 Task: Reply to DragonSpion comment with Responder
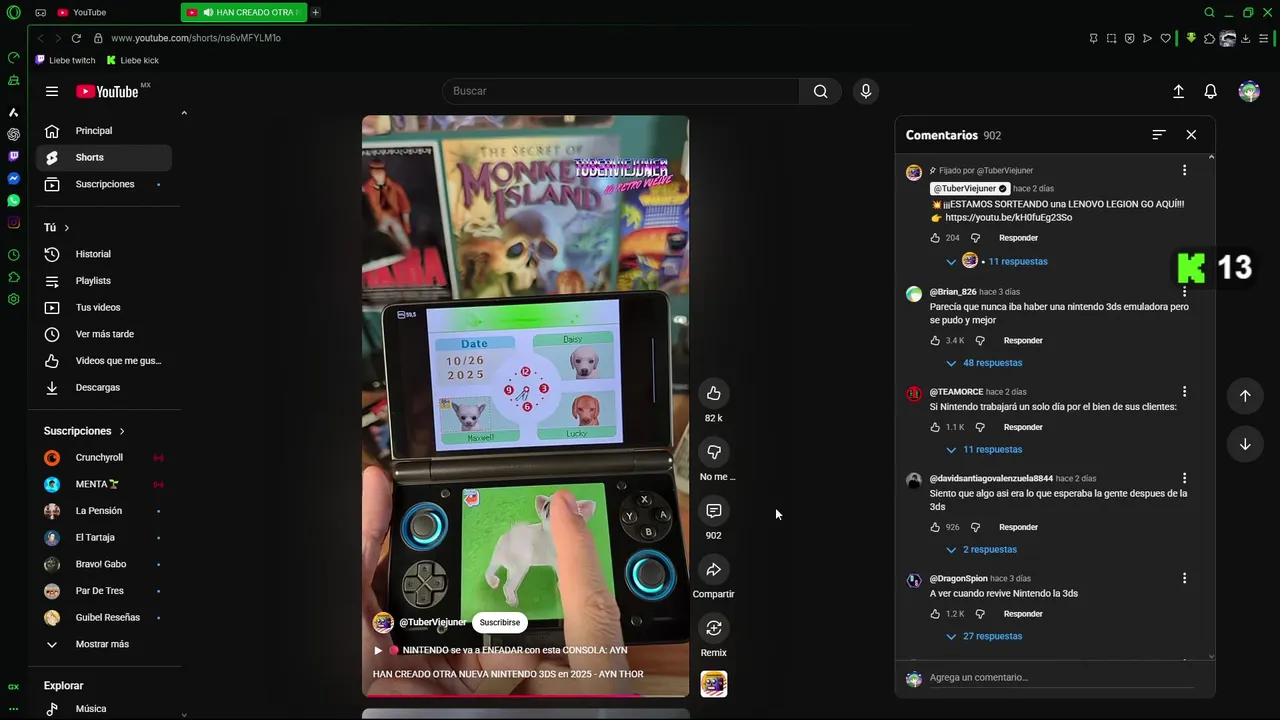point(1023,614)
